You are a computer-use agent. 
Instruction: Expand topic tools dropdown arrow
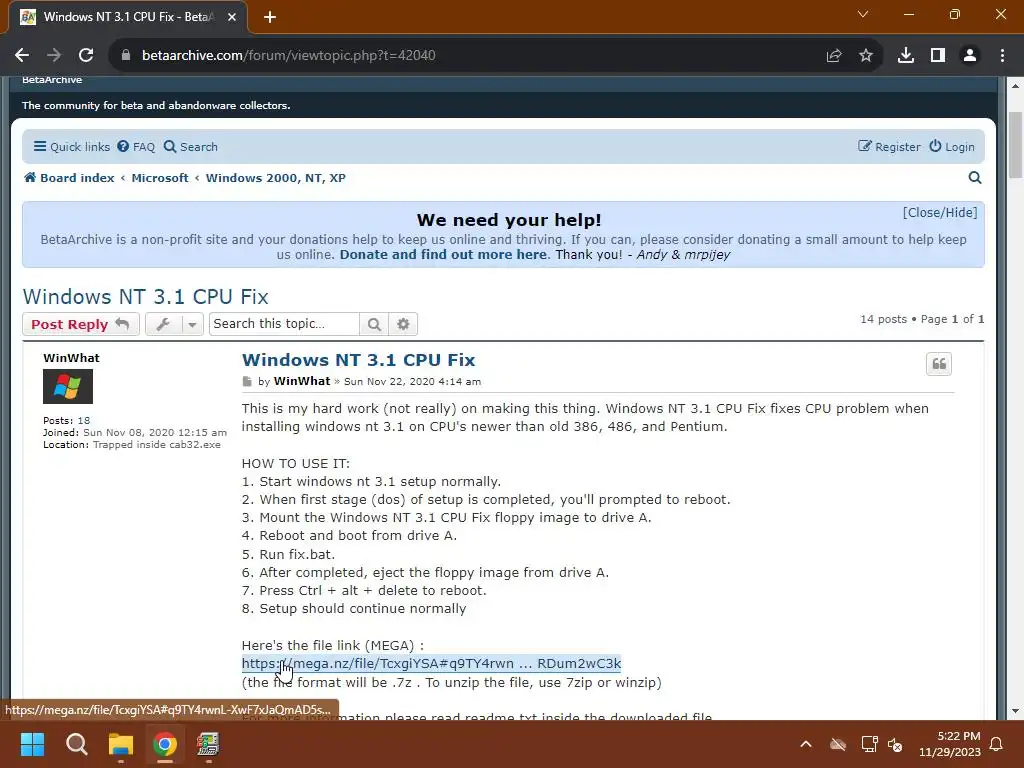(x=192, y=324)
